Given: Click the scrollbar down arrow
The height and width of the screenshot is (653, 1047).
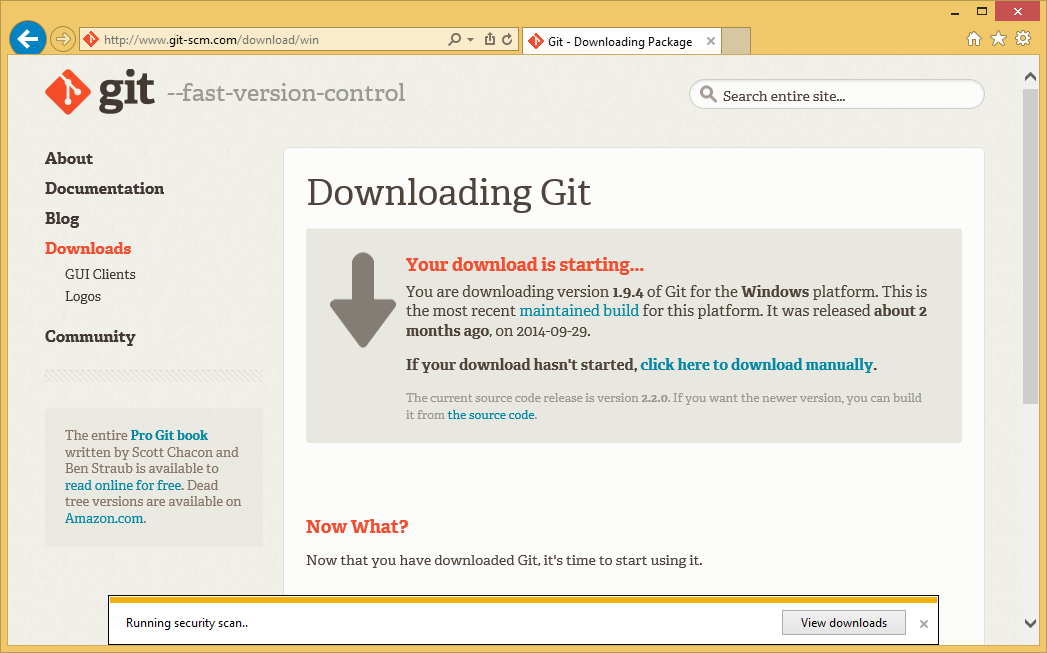Looking at the screenshot, I should point(1030,623).
